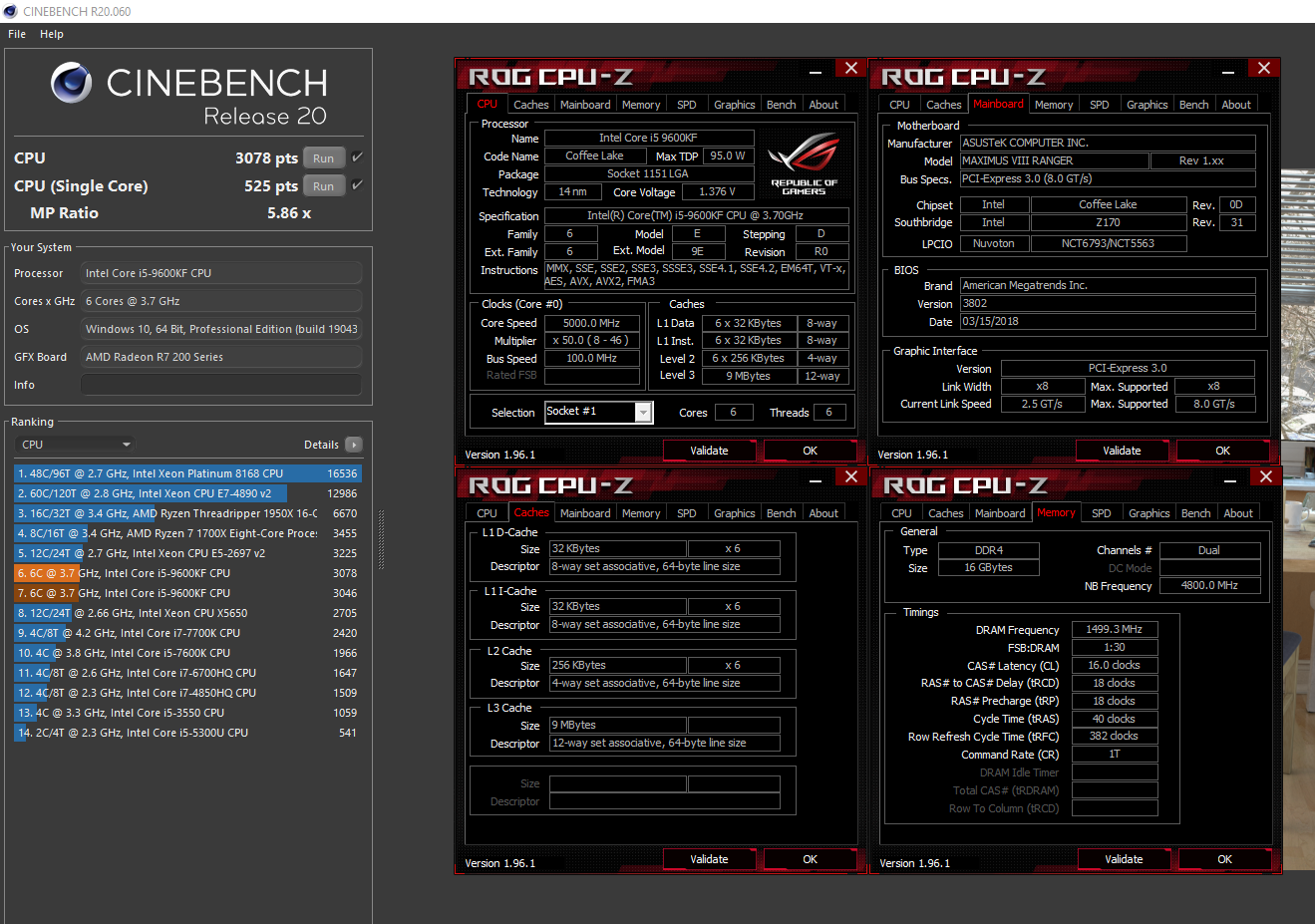Click OK in the Caches CPU-Z window

[x=810, y=859]
